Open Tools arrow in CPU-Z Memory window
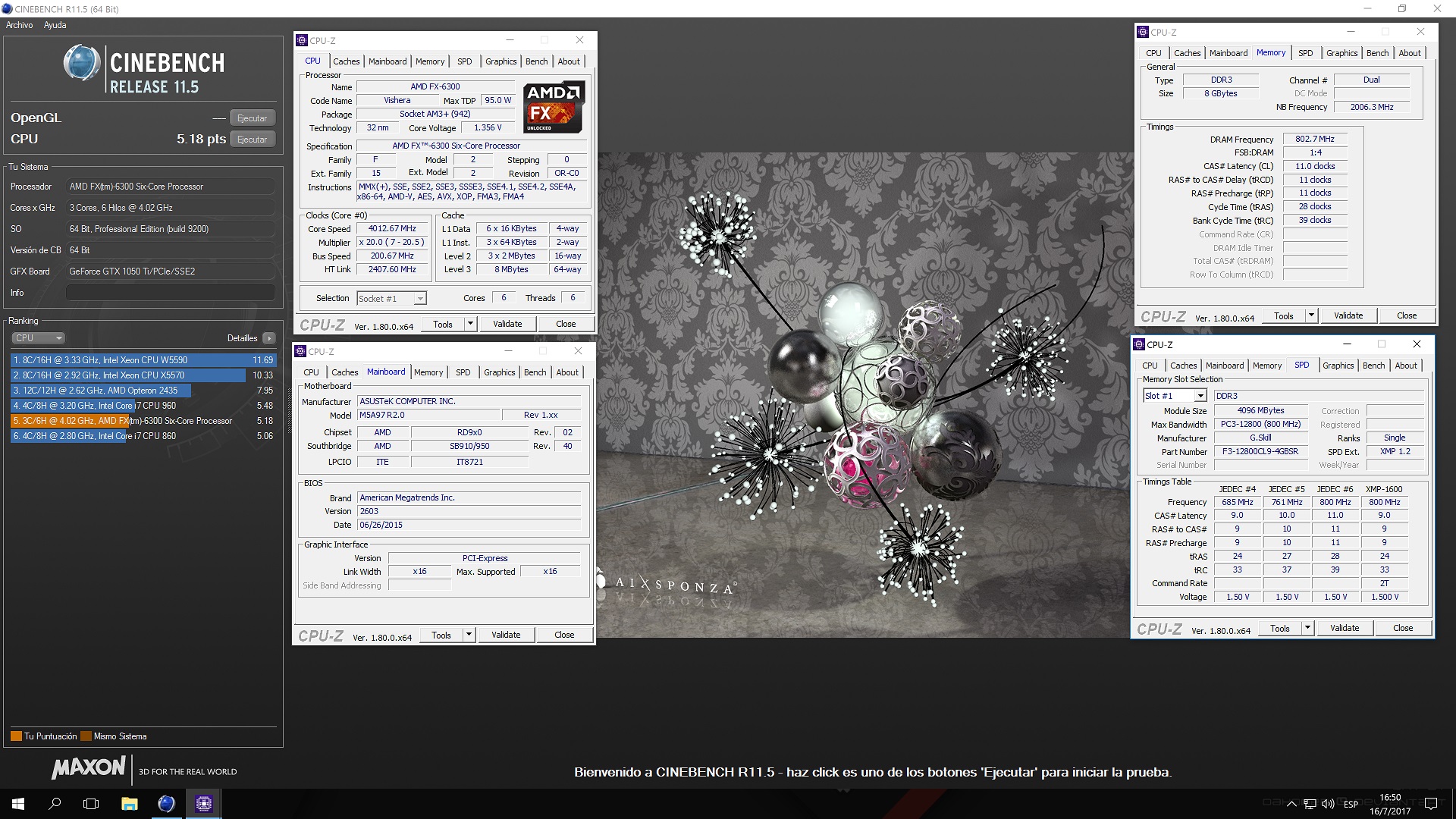 click(1311, 315)
